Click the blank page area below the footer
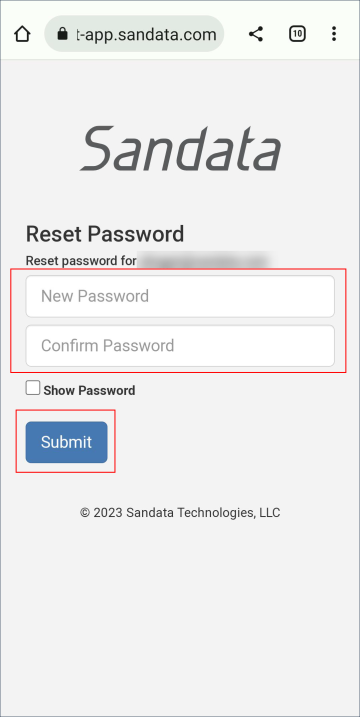This screenshot has height=717, width=360. click(x=180, y=617)
